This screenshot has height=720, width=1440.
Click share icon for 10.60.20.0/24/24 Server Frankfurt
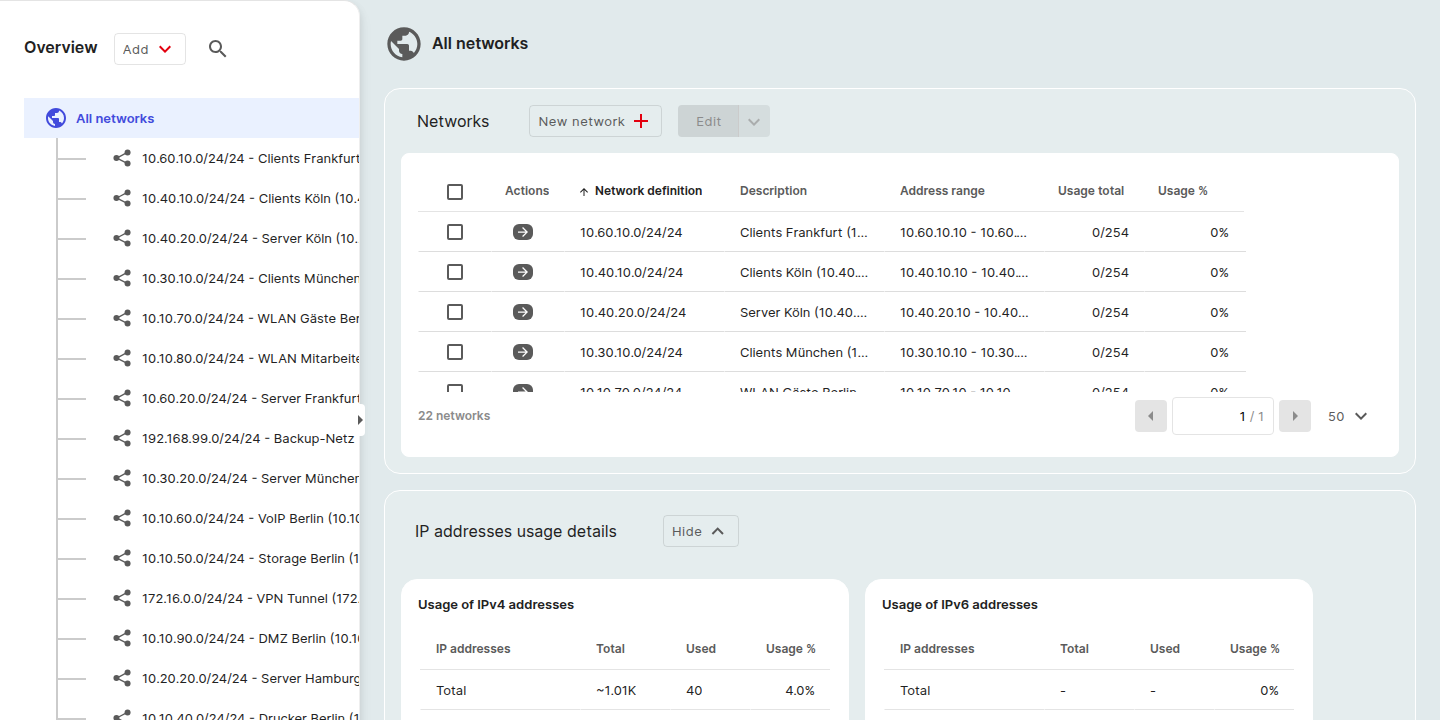(x=122, y=398)
